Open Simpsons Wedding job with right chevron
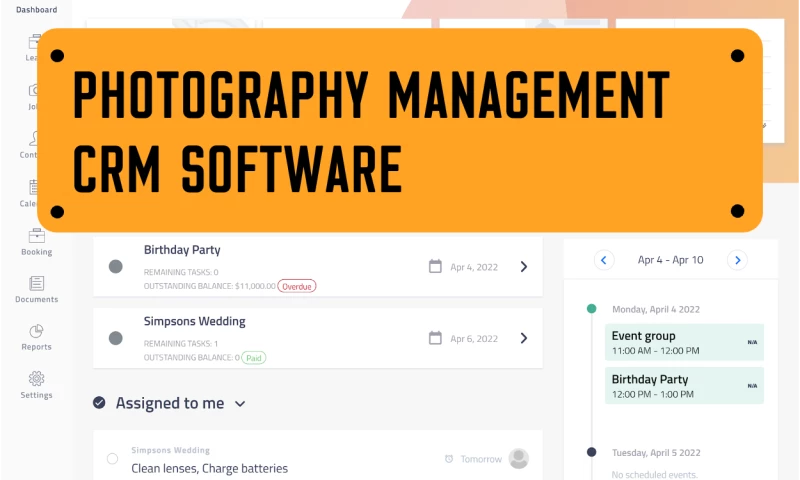 pos(524,338)
